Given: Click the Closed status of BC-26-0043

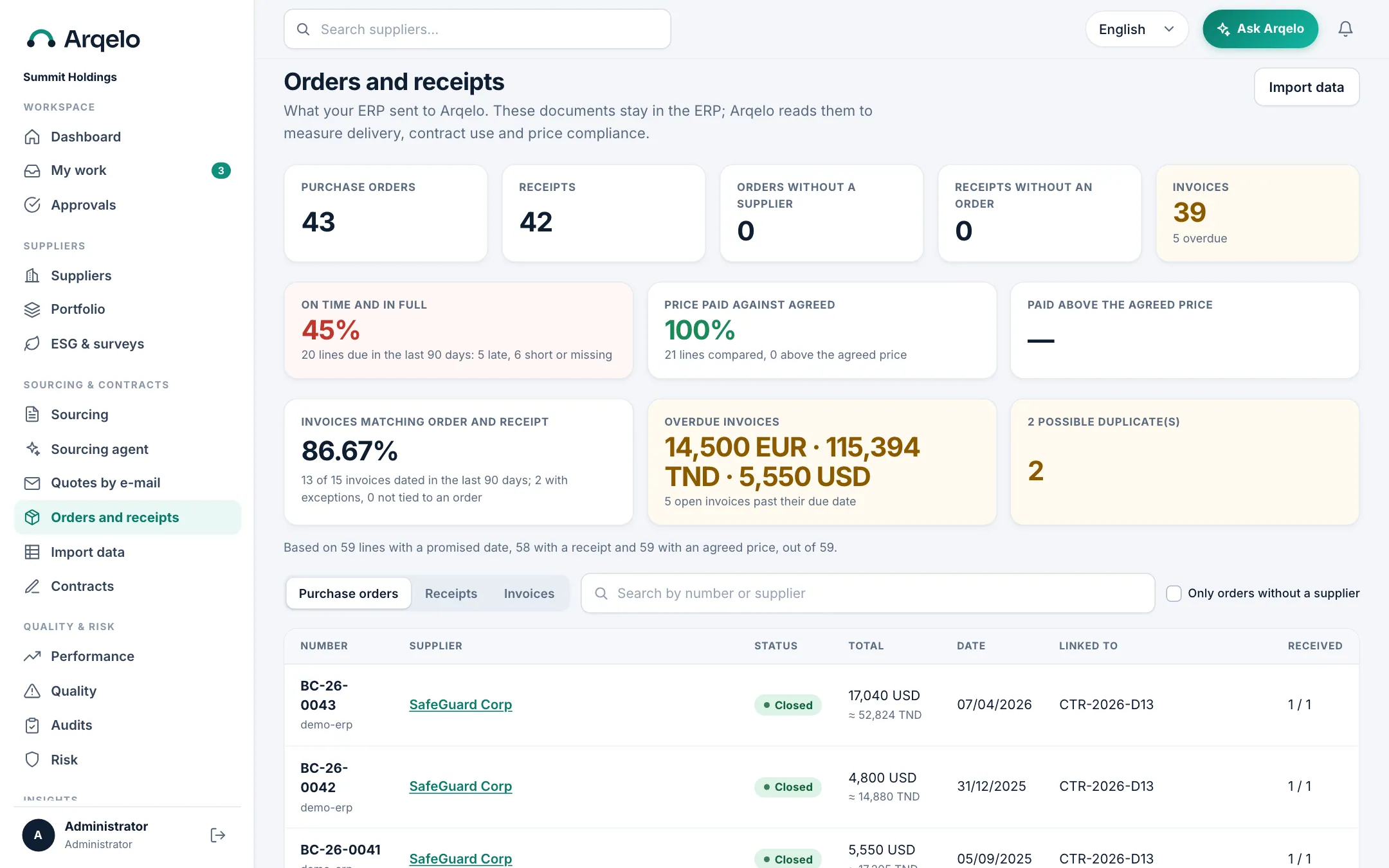Looking at the screenshot, I should 788,705.
